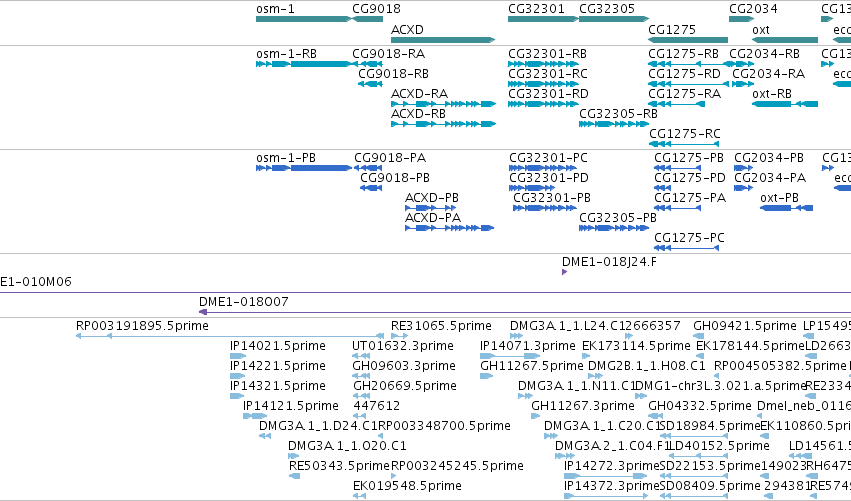Select the CG32301-PD protein label

549,178
